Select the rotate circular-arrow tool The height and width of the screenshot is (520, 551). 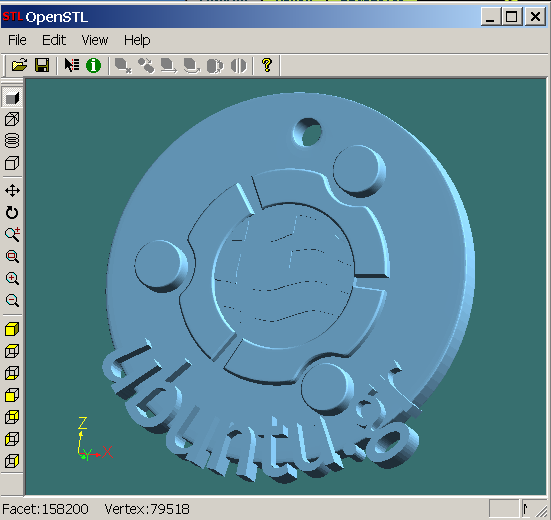coord(12,213)
